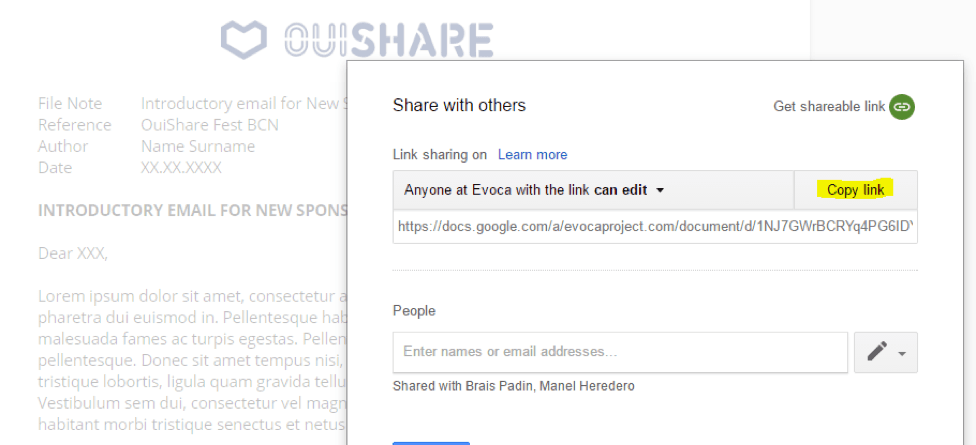
Task: Click the OuiShare shield logo icon
Action: coord(244,39)
